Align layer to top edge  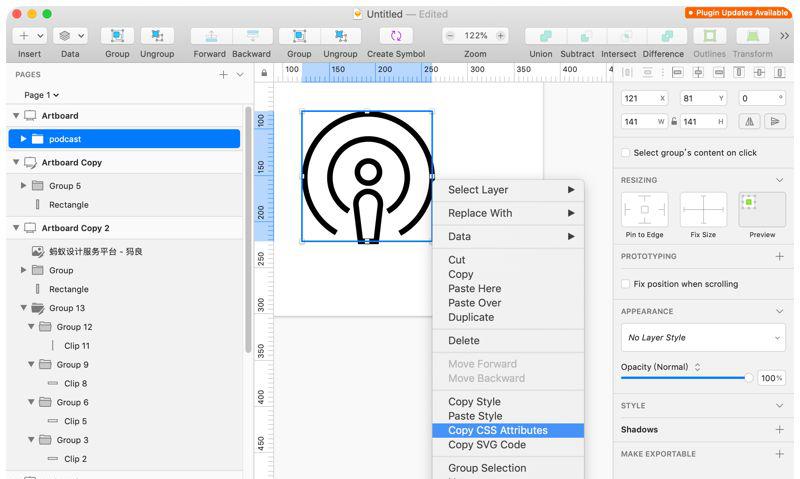click(x=739, y=72)
